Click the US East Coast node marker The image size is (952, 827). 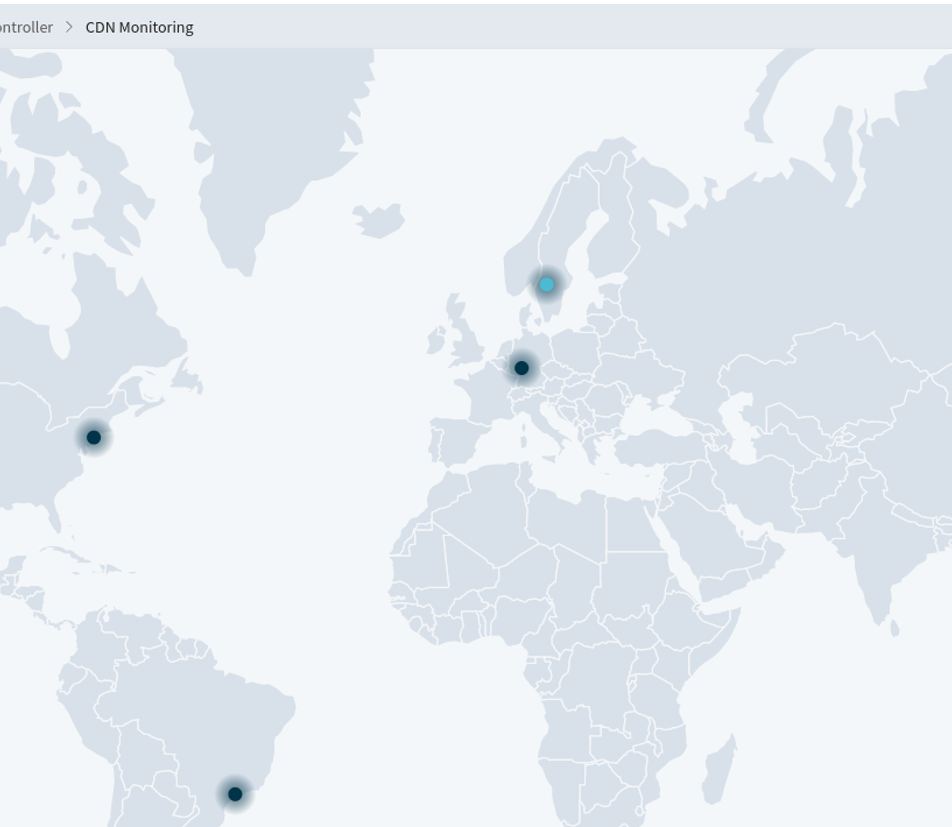click(x=93, y=437)
